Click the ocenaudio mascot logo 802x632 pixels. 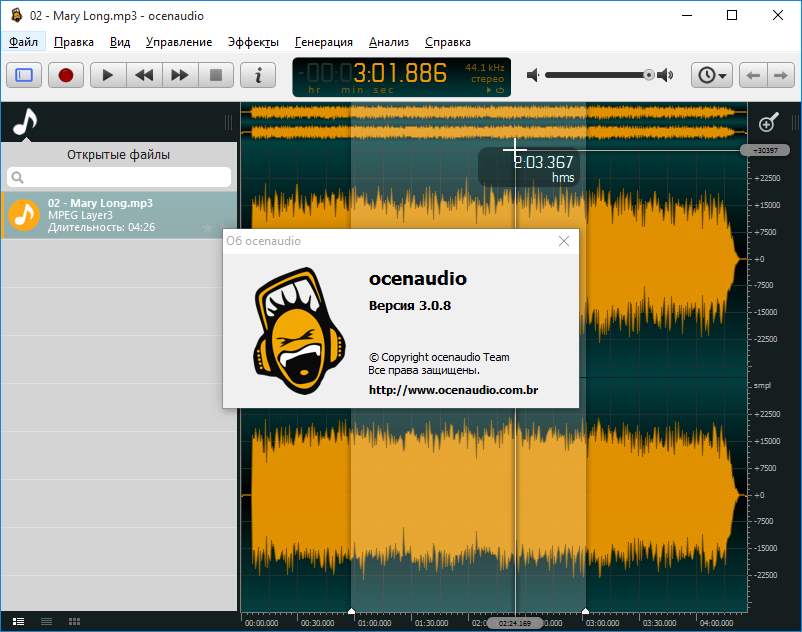tap(300, 331)
